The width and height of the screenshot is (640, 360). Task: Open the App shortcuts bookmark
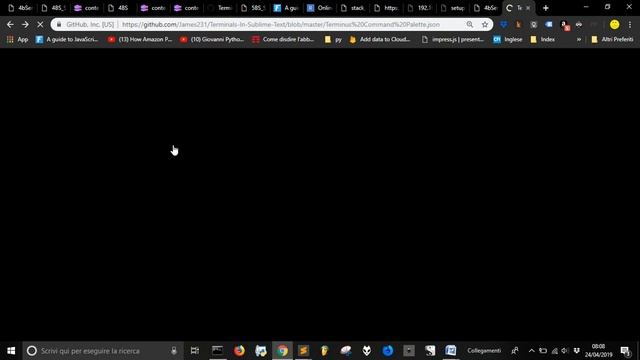18,39
